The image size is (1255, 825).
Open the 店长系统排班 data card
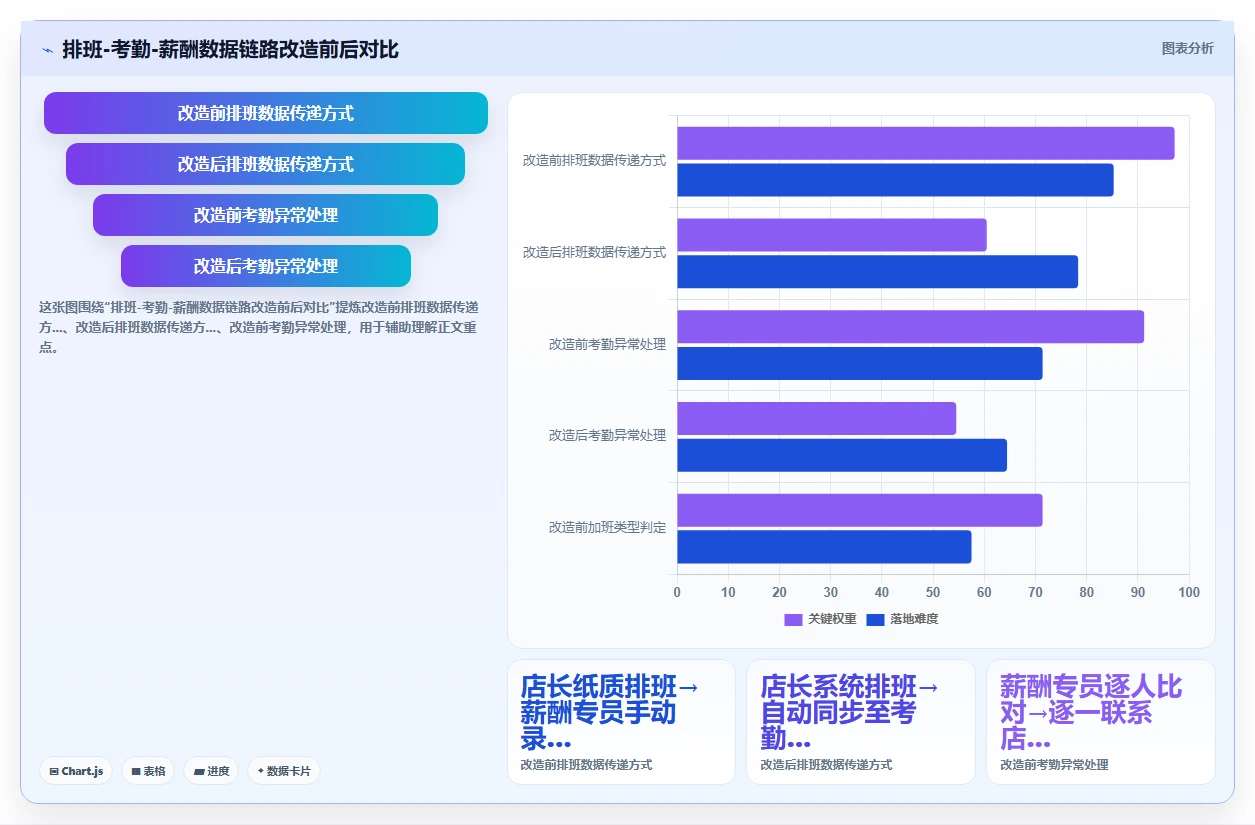(x=861, y=722)
